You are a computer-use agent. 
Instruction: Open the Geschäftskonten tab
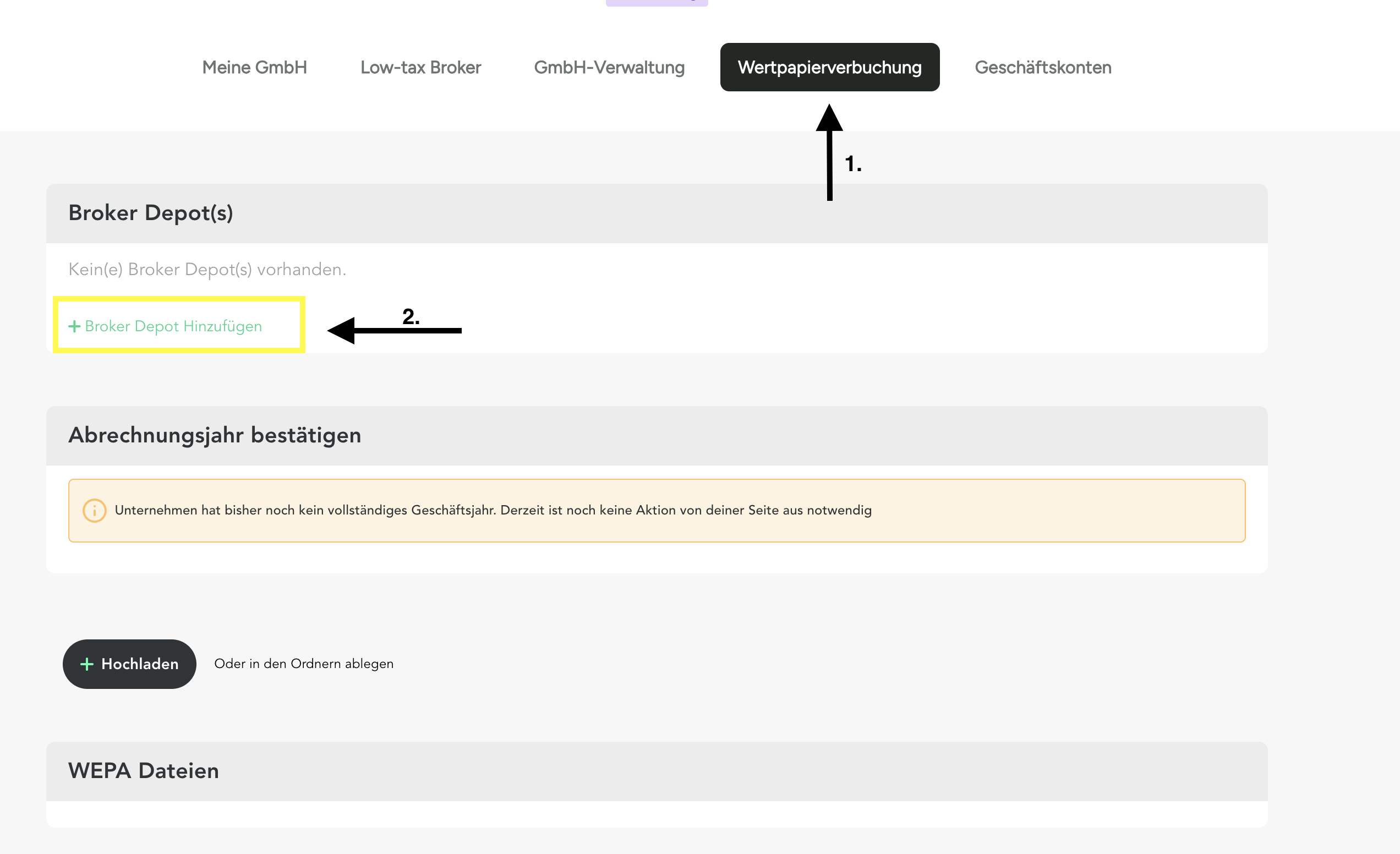1043,68
